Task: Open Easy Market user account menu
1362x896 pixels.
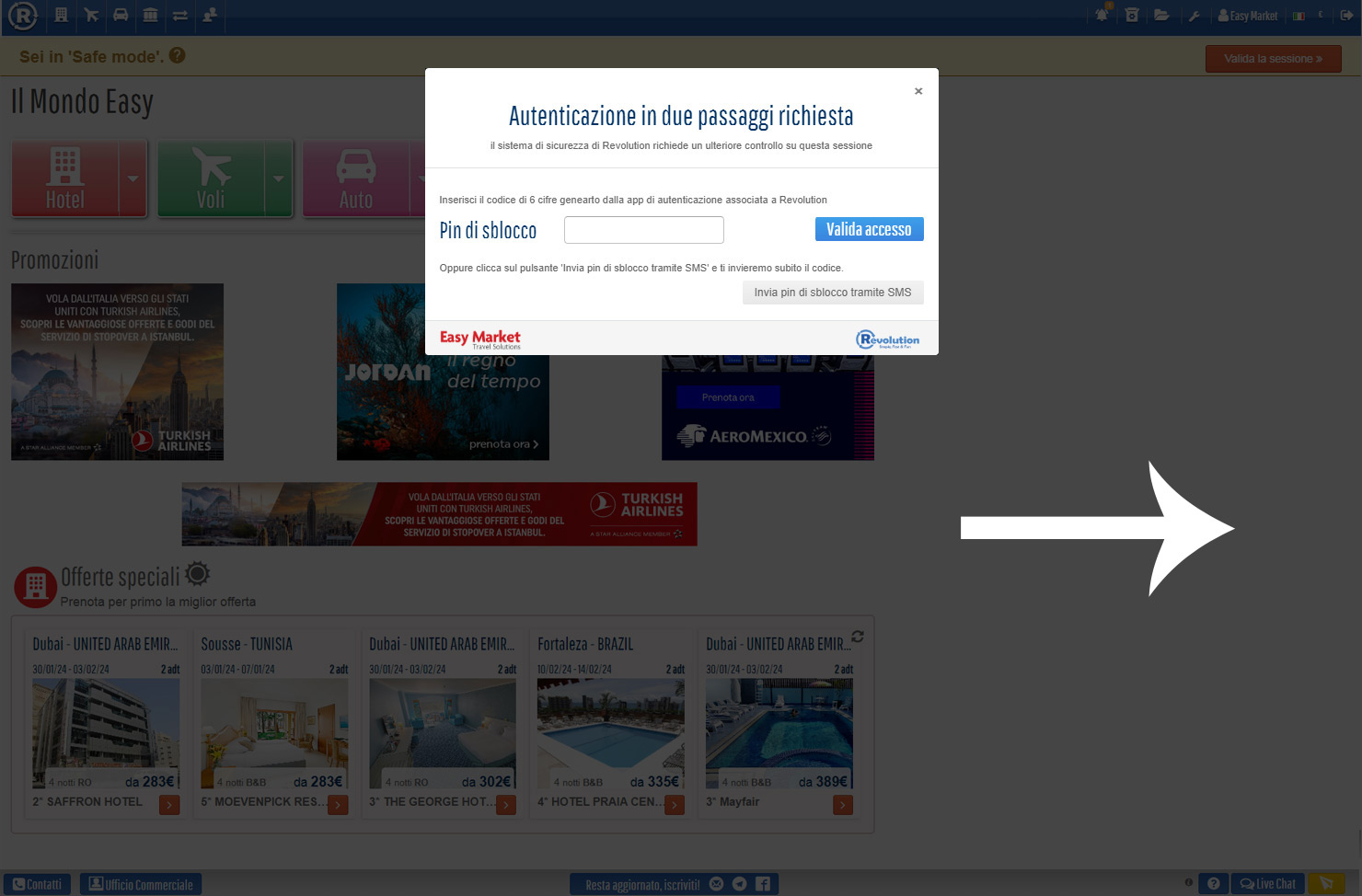Action: click(x=1248, y=16)
